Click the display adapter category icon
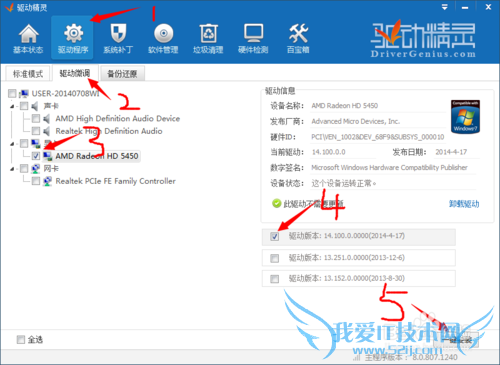This screenshot has height=365, width=500. [36, 144]
